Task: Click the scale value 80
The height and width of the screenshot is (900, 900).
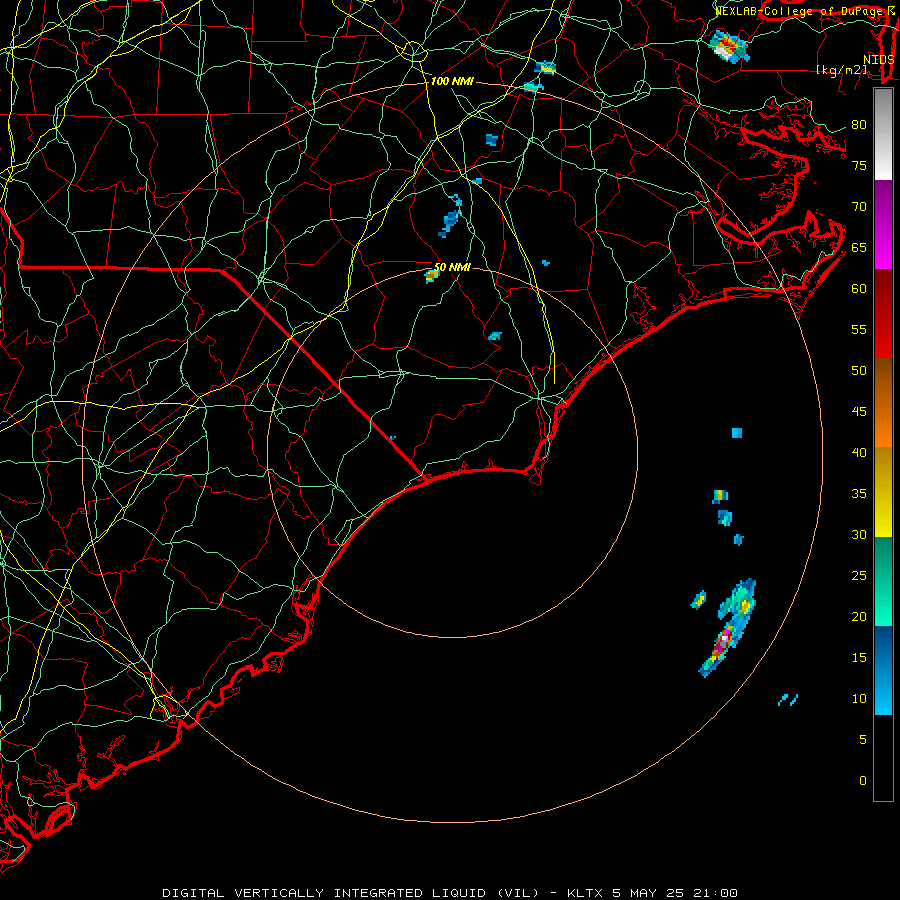Action: coord(859,125)
